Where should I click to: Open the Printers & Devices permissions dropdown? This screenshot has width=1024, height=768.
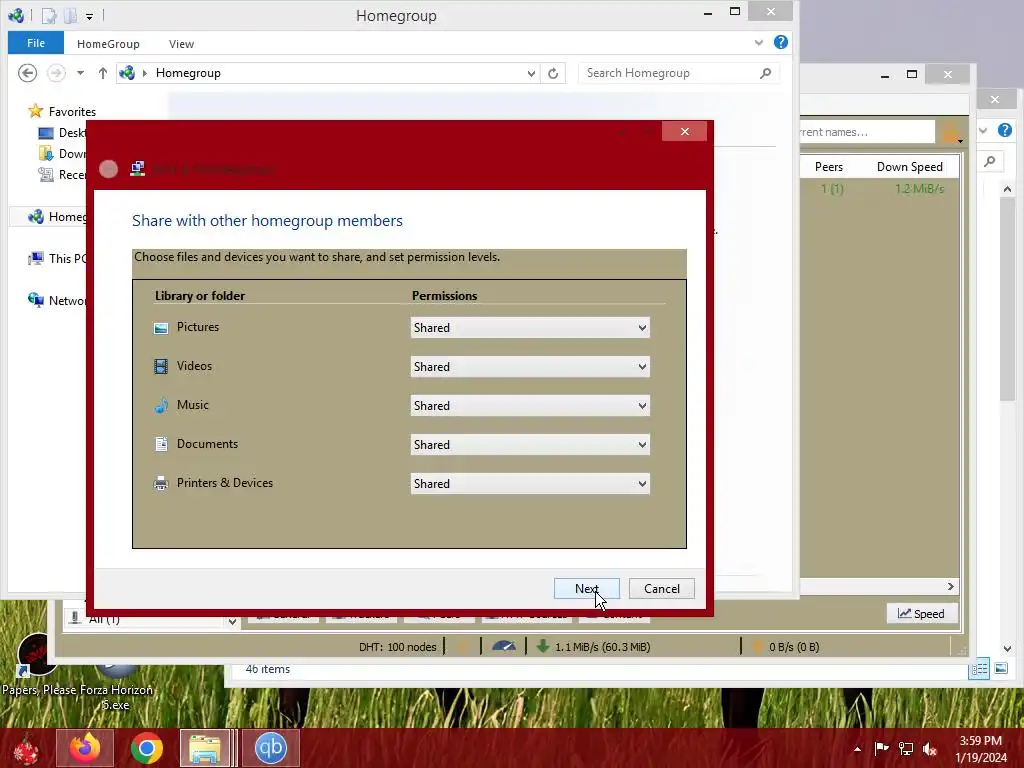point(530,484)
